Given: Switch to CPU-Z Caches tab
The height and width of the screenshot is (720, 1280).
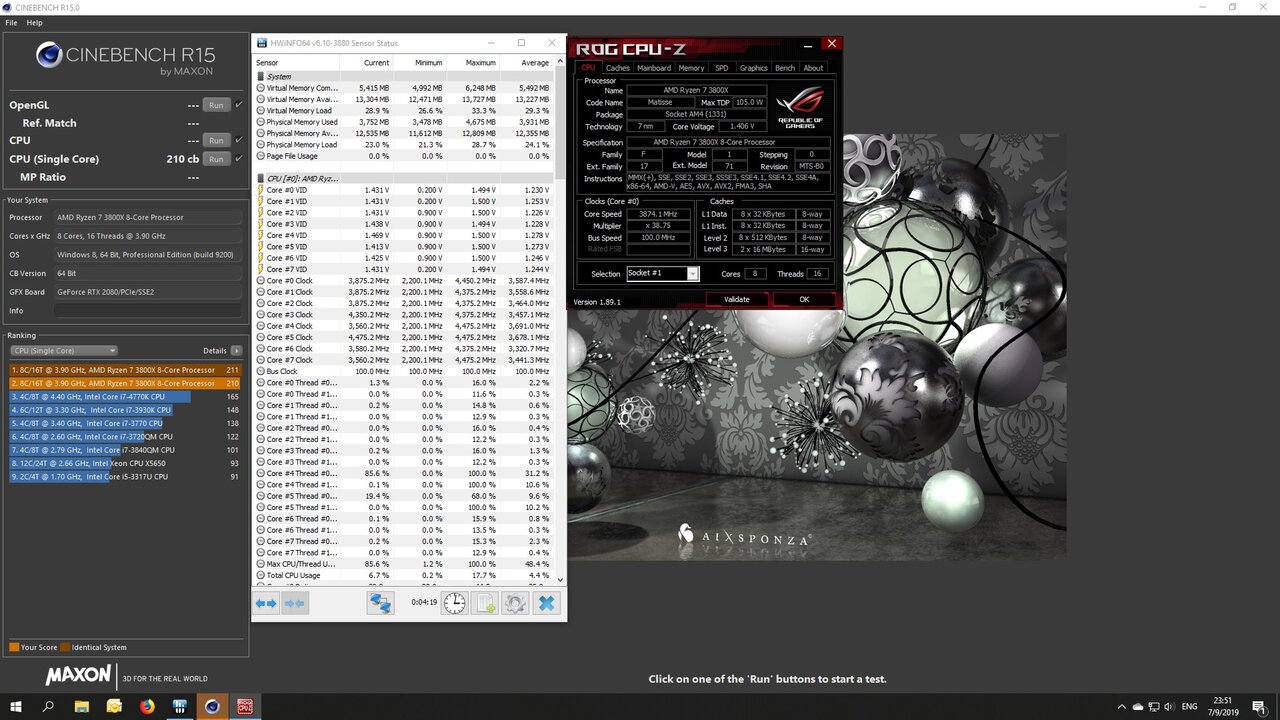Looking at the screenshot, I should [x=618, y=68].
